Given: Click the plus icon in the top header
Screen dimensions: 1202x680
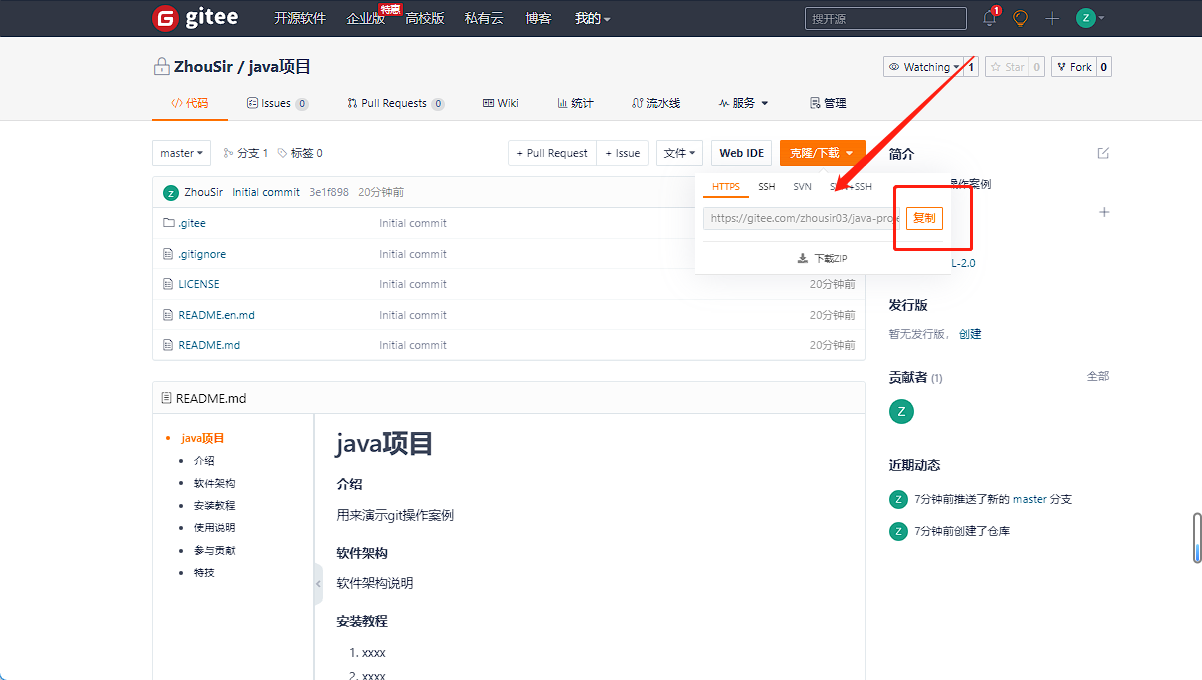Looking at the screenshot, I should coord(1052,18).
